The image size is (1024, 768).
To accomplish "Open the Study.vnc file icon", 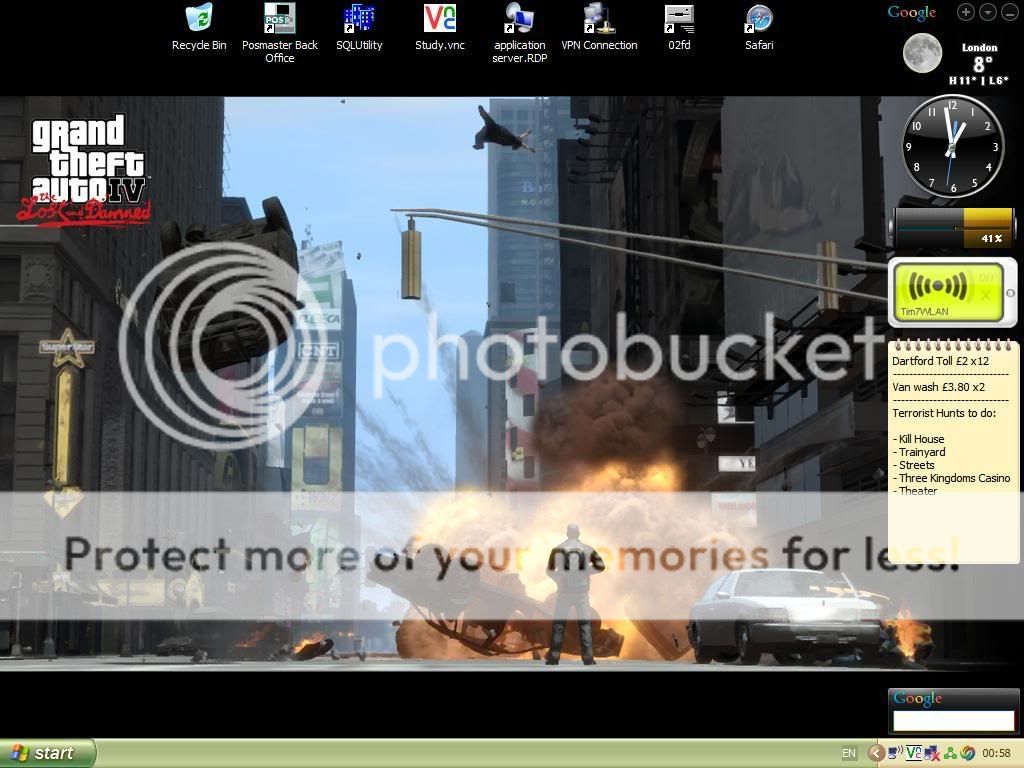I will [x=440, y=18].
